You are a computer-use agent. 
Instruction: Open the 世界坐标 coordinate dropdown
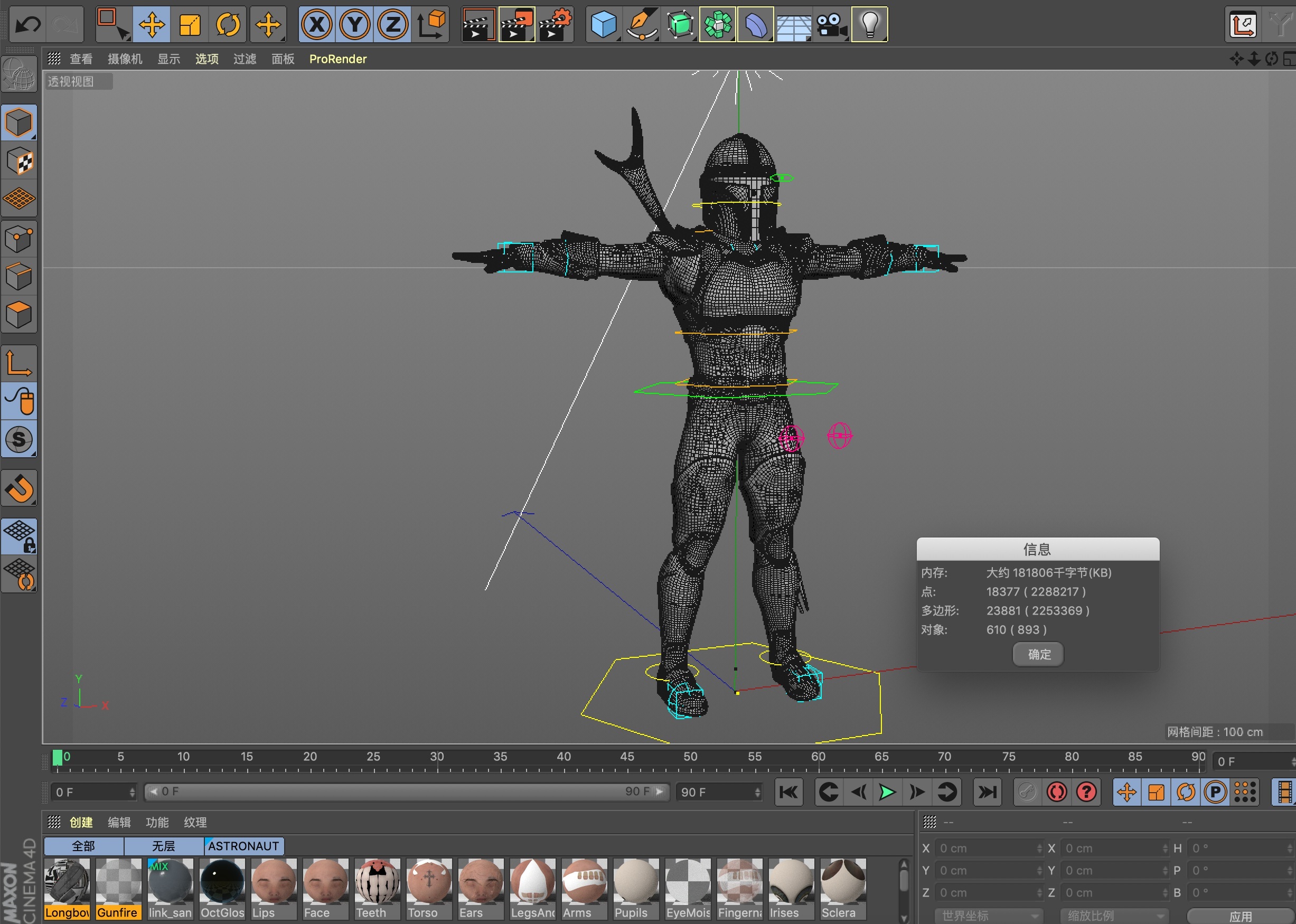(989, 916)
